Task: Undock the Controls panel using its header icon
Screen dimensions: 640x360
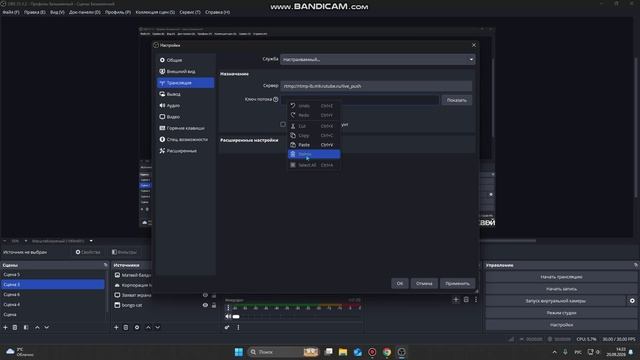Action: coord(636,265)
